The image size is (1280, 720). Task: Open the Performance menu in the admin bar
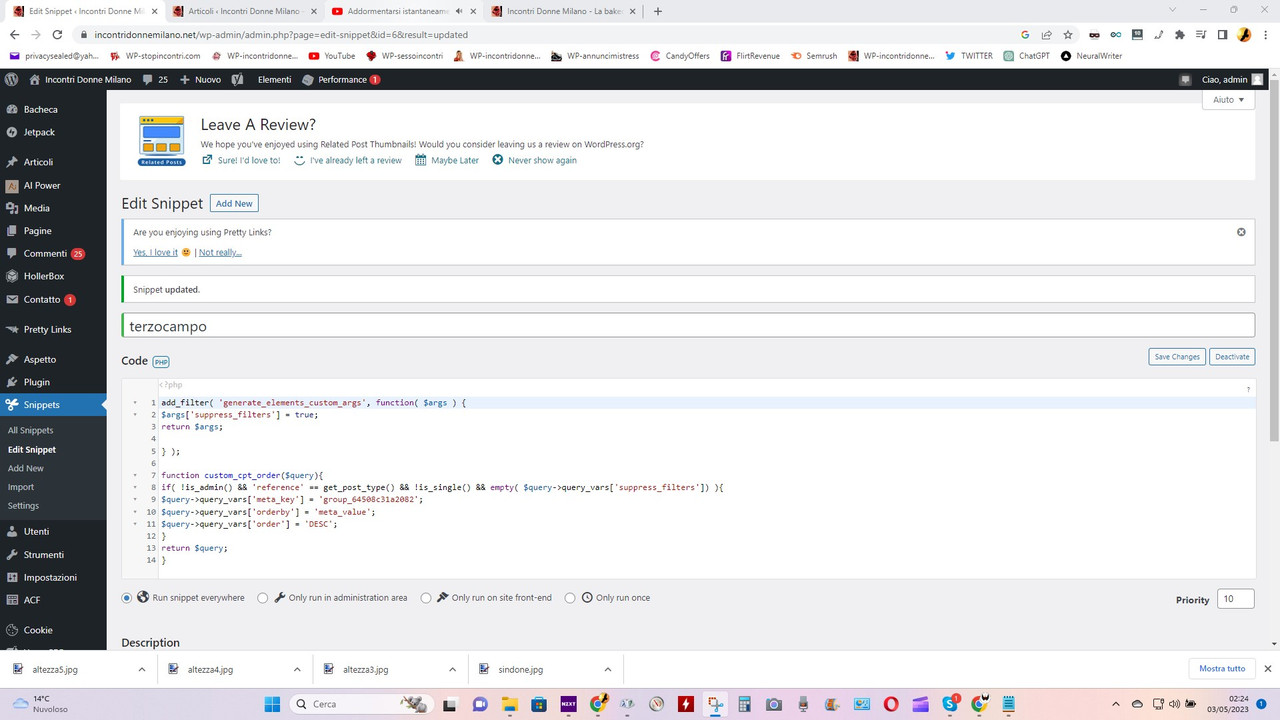point(341,79)
